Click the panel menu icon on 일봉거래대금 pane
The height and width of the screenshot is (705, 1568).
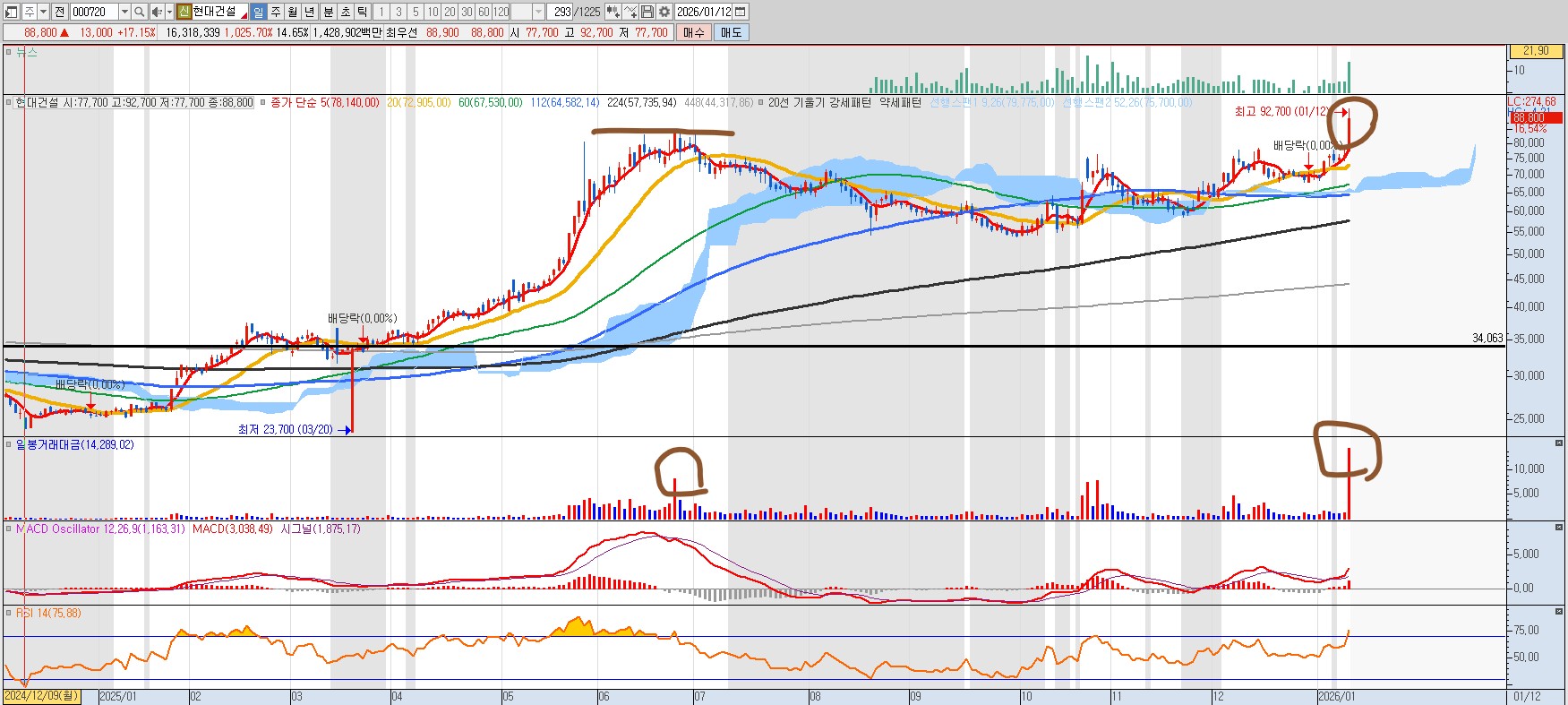pos(1559,443)
